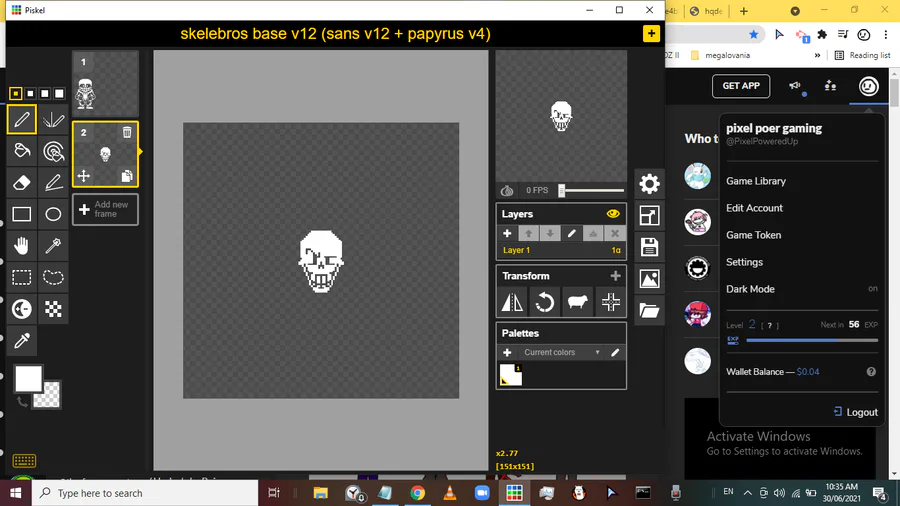Open Chrome from the taskbar
Screen dimensions: 900x506
417,493
